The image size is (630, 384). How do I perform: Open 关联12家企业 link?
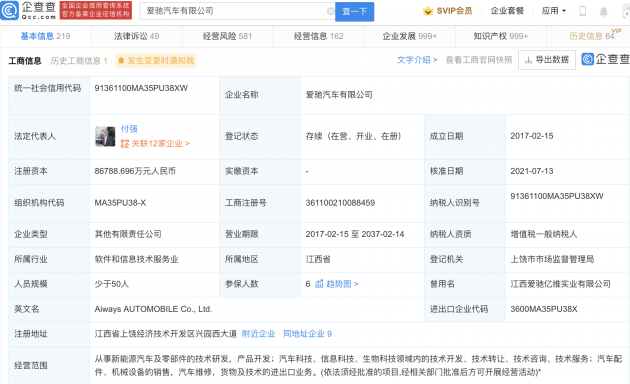click(x=155, y=143)
